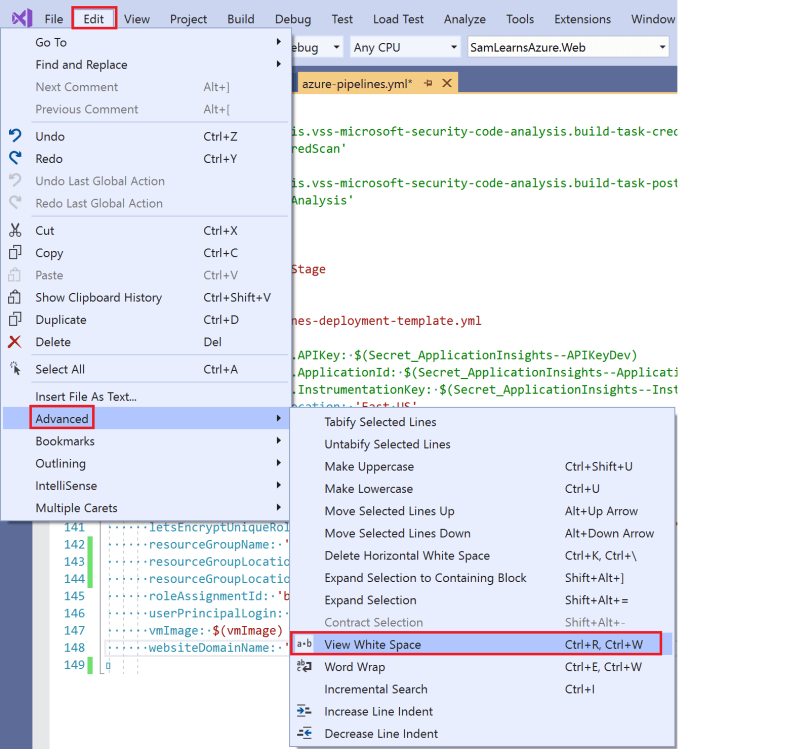Screen dimensions: 810x749
Task: Expand the Find and Replace submenu
Action: point(146,65)
